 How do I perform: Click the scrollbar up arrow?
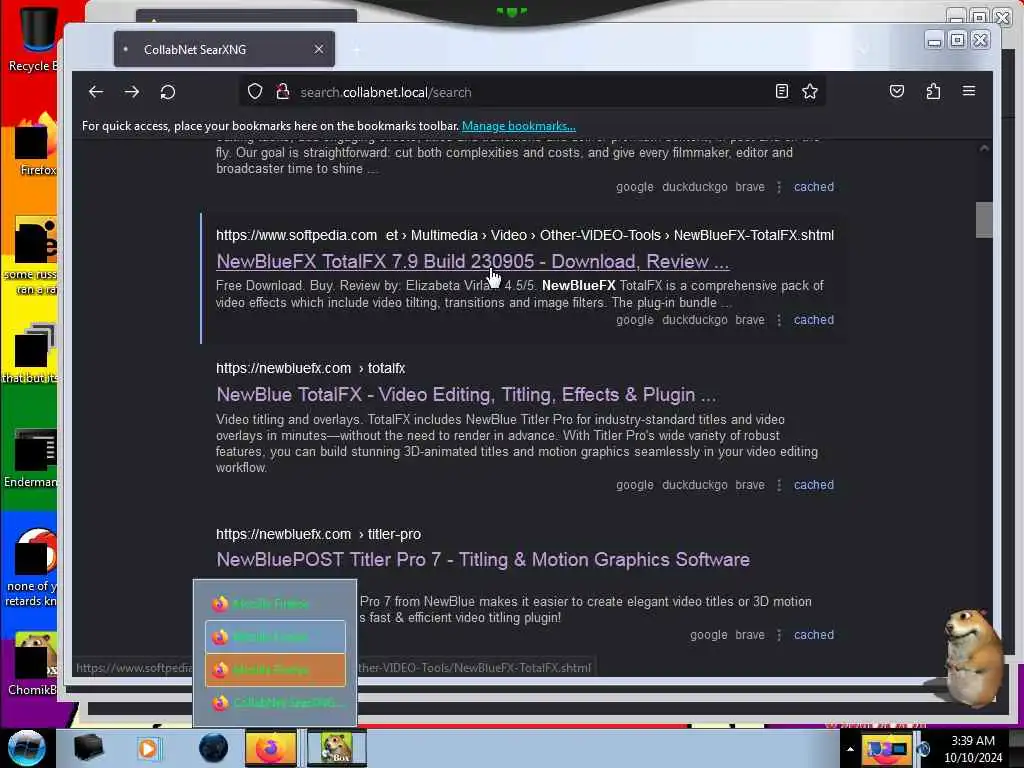point(984,149)
